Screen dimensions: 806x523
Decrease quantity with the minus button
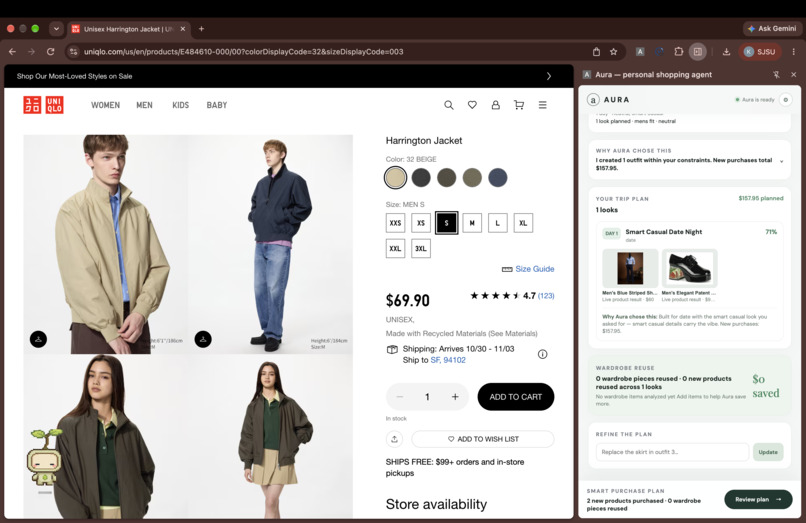pyautogui.click(x=399, y=397)
